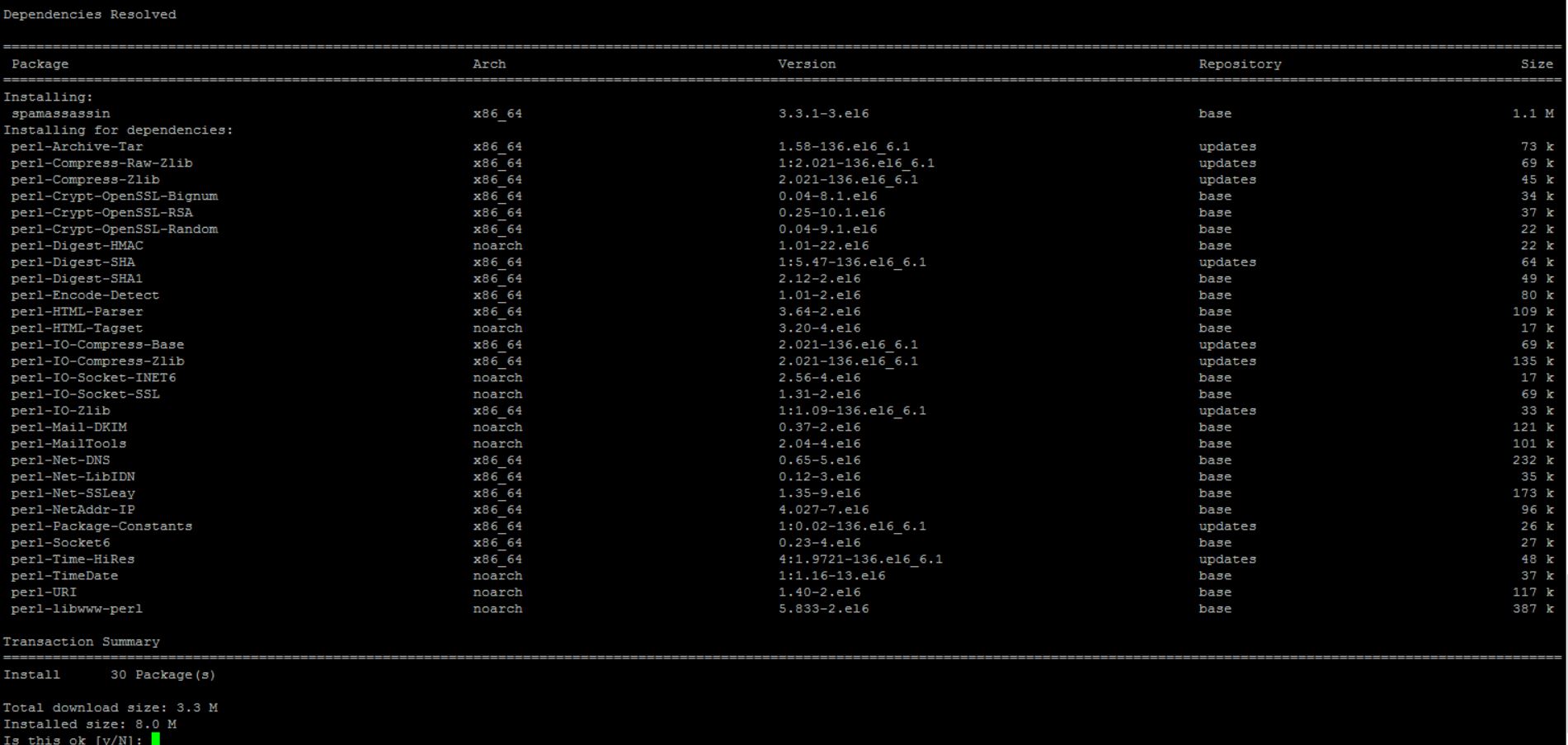Select the perl-Mail-DKIM package name
The height and width of the screenshot is (745, 1568).
[x=69, y=427]
